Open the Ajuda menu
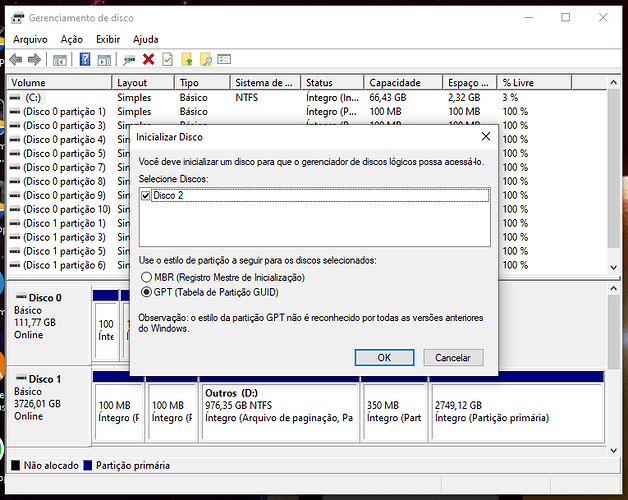The width and height of the screenshot is (628, 500). tap(145, 39)
